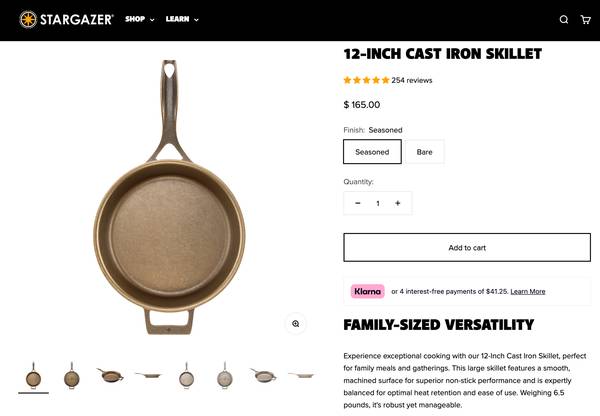Select the second skillet thumbnail
This screenshot has width=600, height=416.
coord(72,376)
